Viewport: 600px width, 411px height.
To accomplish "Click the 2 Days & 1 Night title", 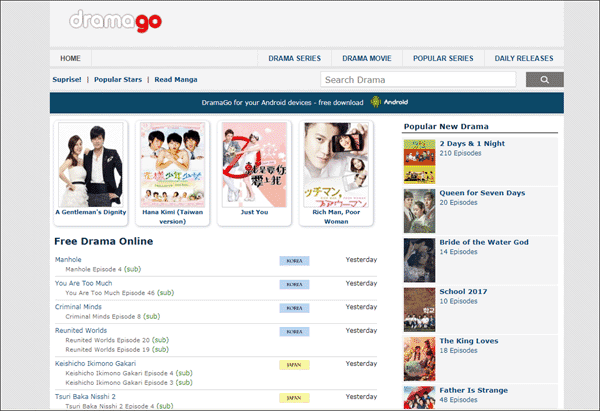I will click(472, 144).
